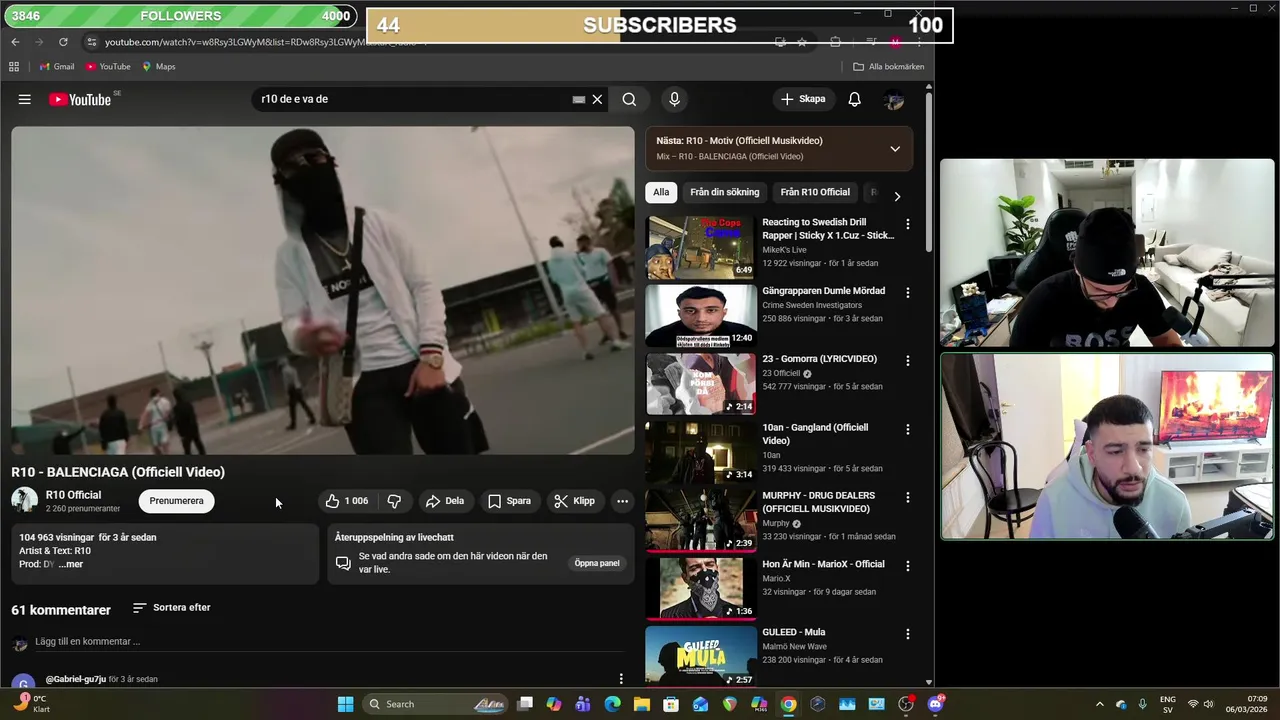The height and width of the screenshot is (720, 1280).
Task: Subscribe with the Prenumerera button
Action: tap(176, 501)
